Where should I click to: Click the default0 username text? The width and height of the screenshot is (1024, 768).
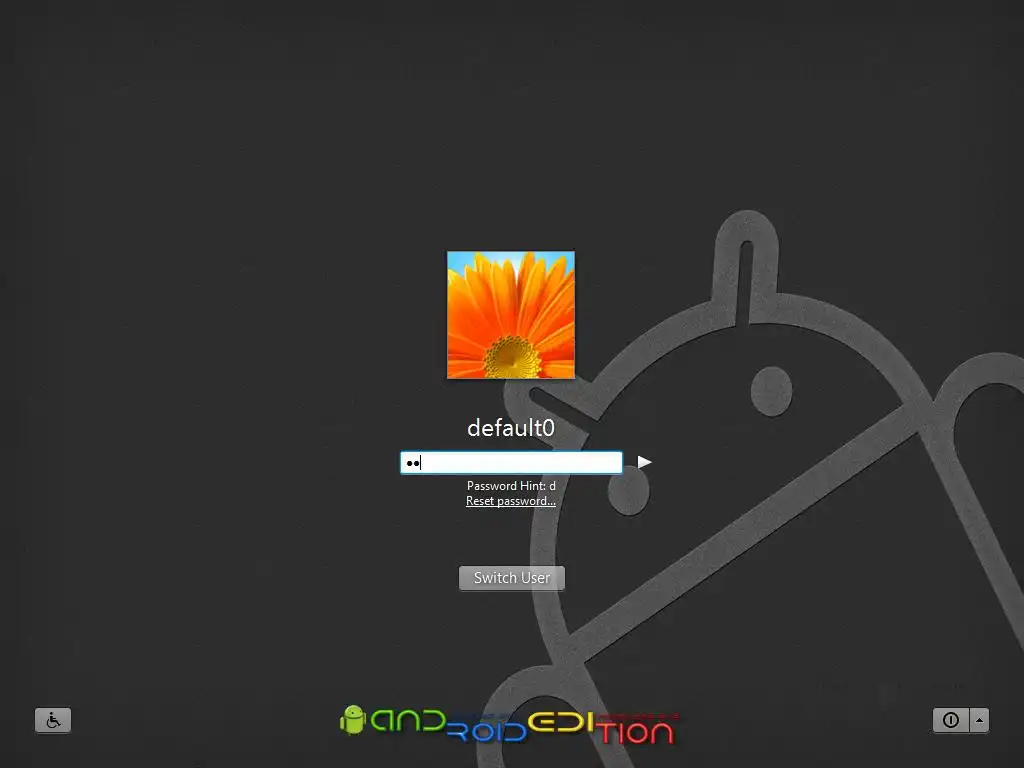click(x=511, y=428)
